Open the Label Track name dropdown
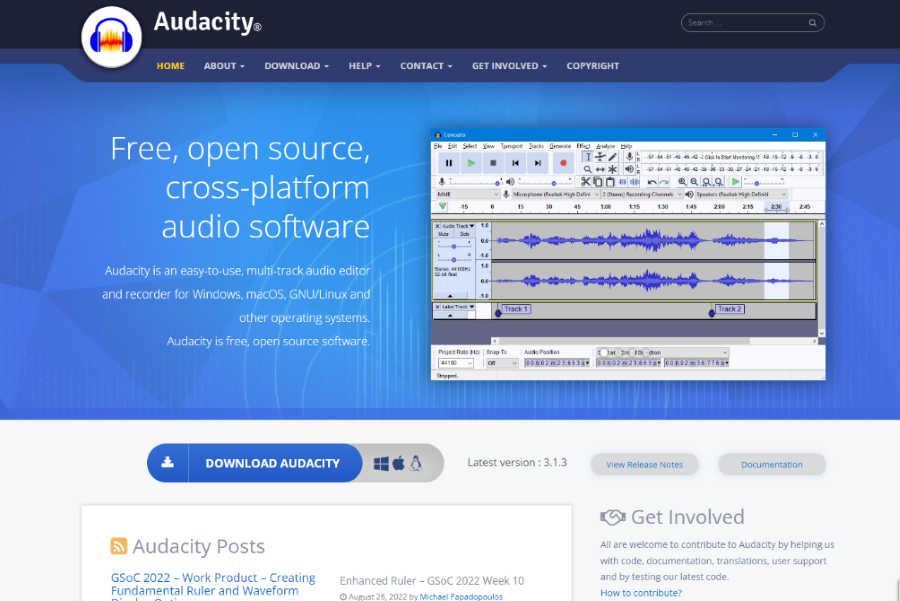Screen dimensions: 900x601 pos(458,307)
